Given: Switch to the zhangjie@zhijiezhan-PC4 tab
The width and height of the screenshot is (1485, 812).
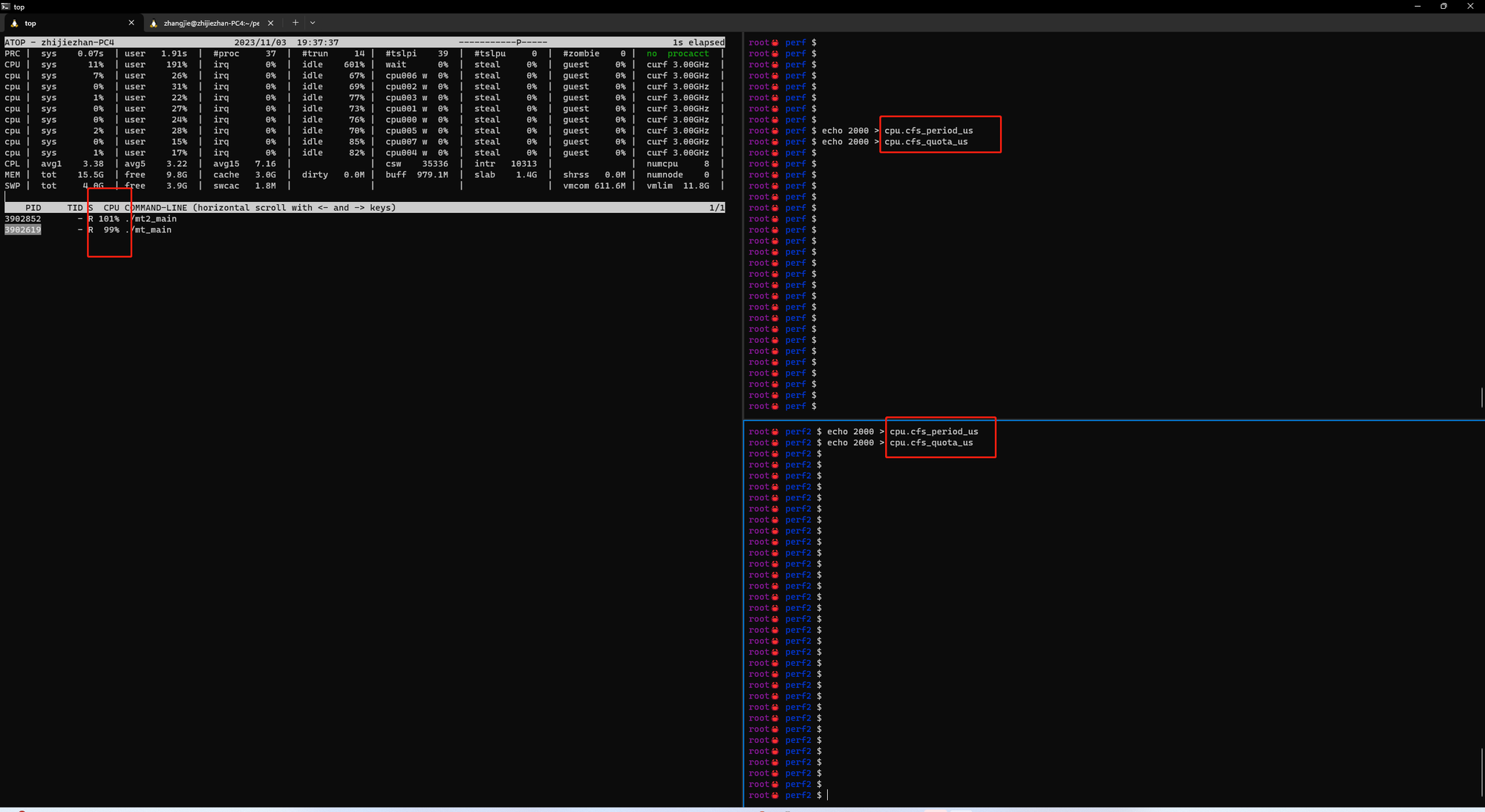Looking at the screenshot, I should pos(212,23).
